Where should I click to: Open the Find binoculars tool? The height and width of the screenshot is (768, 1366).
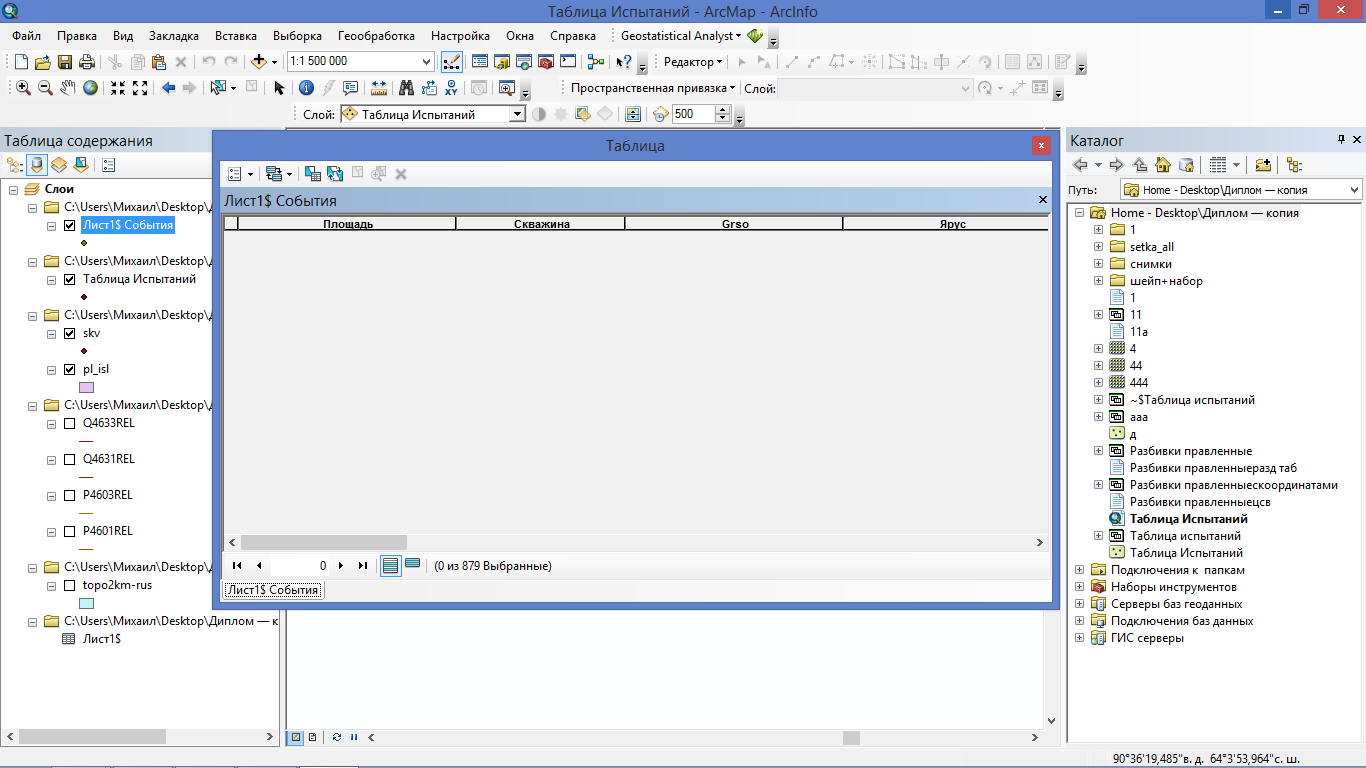pyautogui.click(x=406, y=88)
